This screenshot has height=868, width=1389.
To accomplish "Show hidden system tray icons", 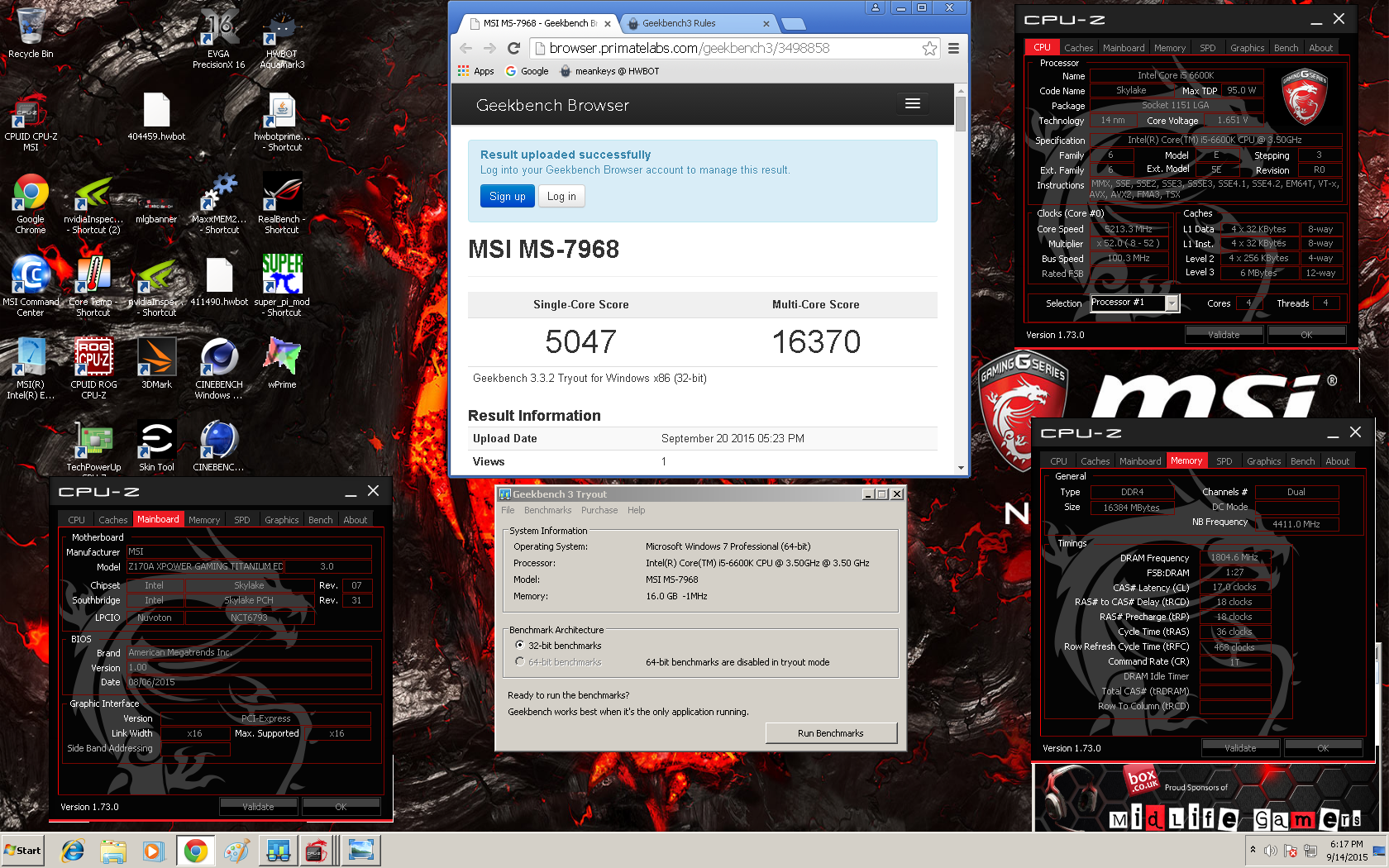I will pos(1253,850).
